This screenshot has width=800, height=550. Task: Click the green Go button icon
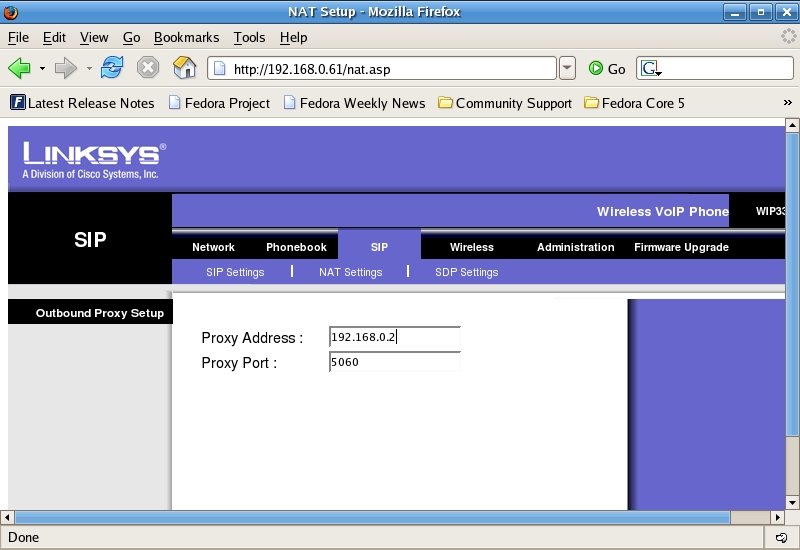pyautogui.click(x=597, y=69)
